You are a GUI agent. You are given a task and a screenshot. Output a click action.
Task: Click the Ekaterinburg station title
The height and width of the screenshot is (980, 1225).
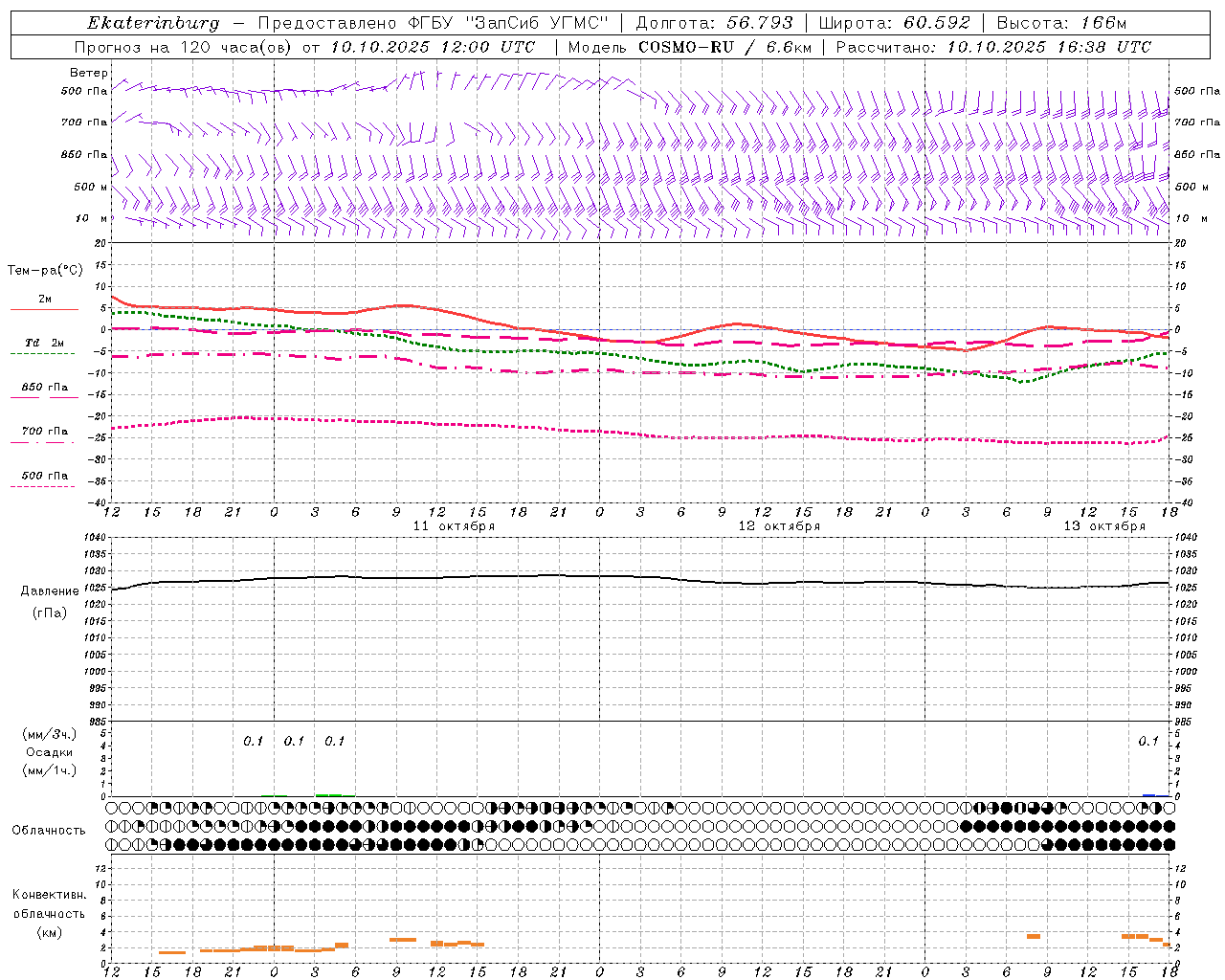point(152,23)
